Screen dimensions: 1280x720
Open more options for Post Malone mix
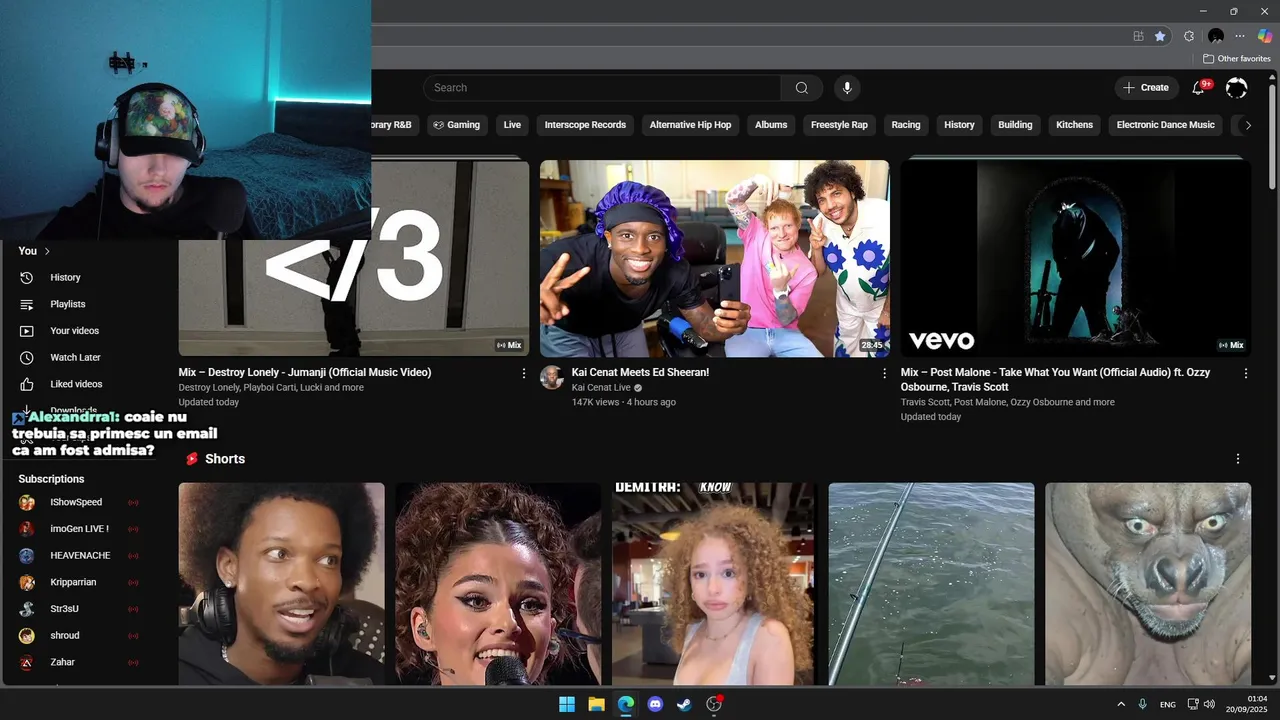1246,373
